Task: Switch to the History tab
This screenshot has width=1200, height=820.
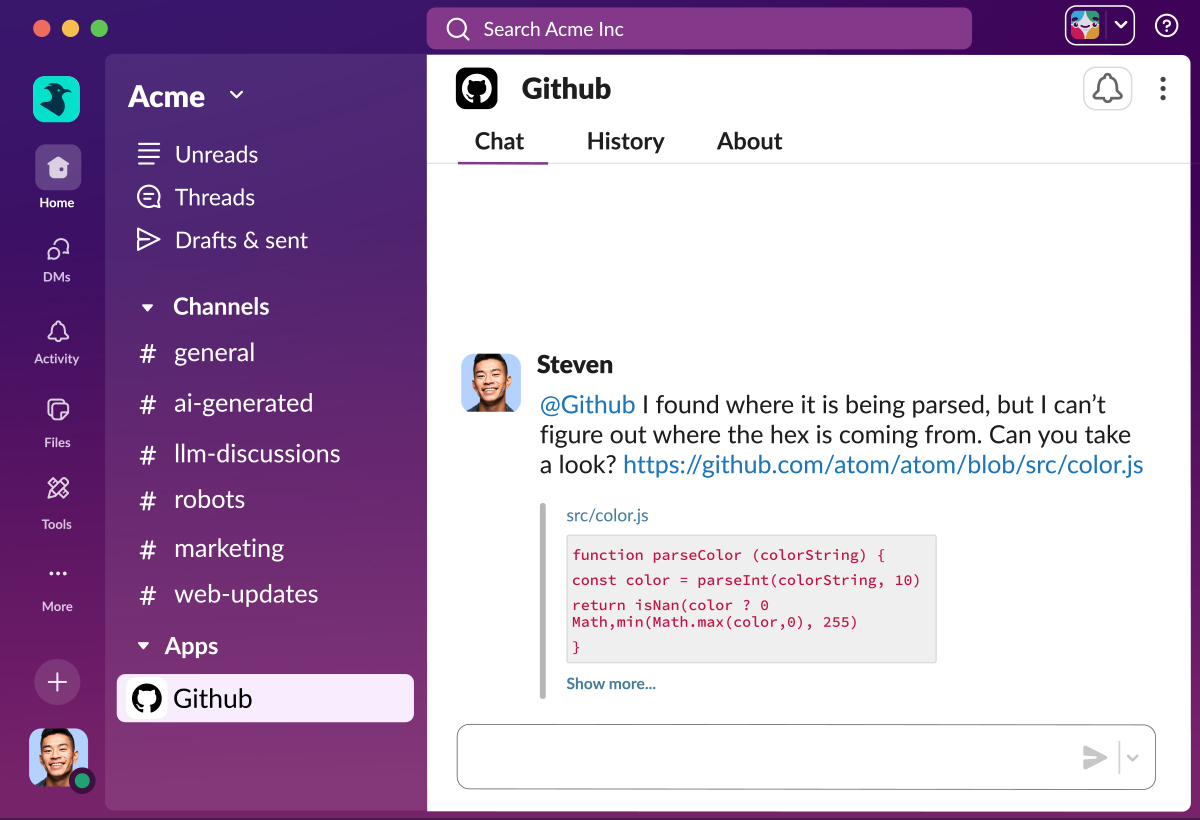Action: [x=625, y=141]
